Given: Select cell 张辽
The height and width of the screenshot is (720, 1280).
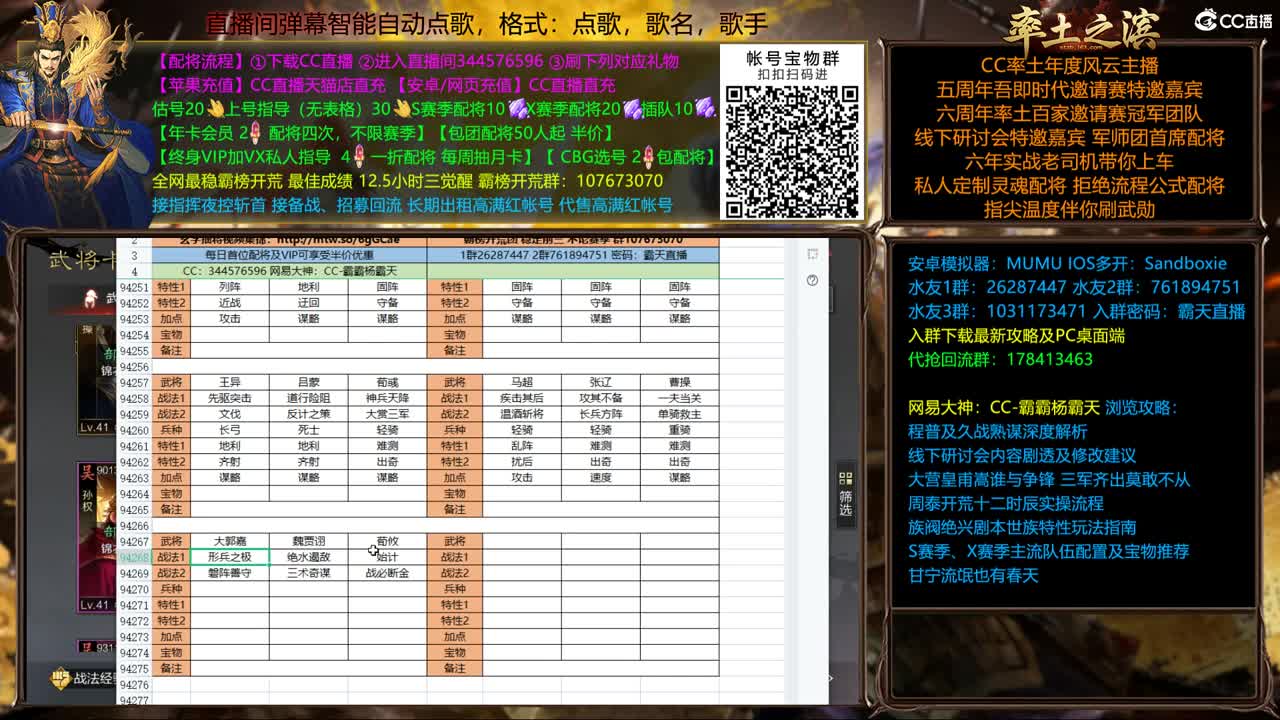Looking at the screenshot, I should click(x=601, y=382).
